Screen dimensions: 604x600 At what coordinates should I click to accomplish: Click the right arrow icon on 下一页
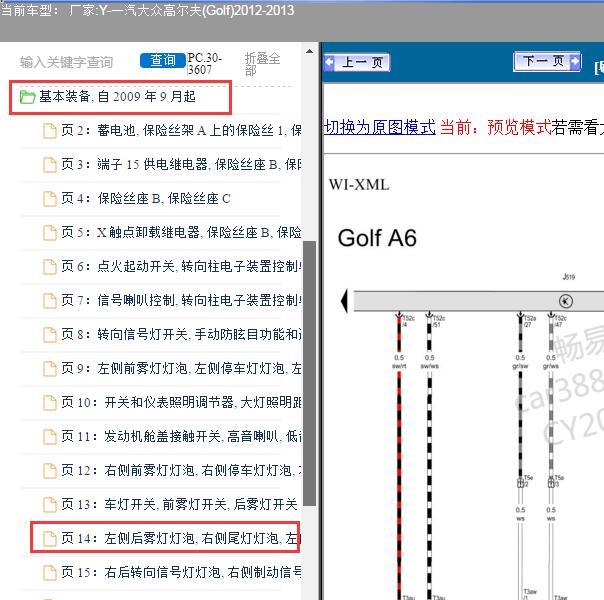574,61
